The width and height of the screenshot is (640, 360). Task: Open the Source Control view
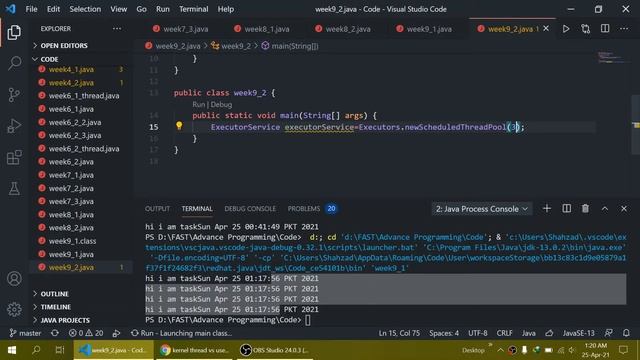click(x=14, y=95)
